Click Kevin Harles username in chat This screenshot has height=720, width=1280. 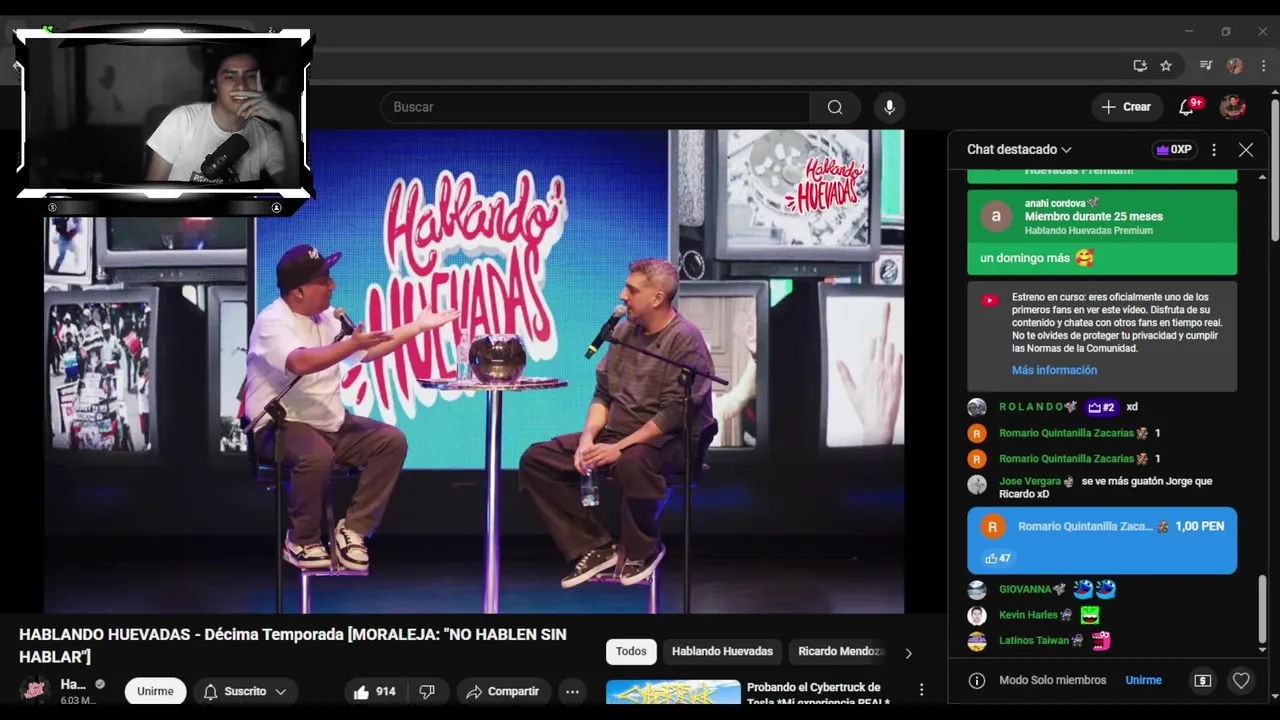point(1028,615)
